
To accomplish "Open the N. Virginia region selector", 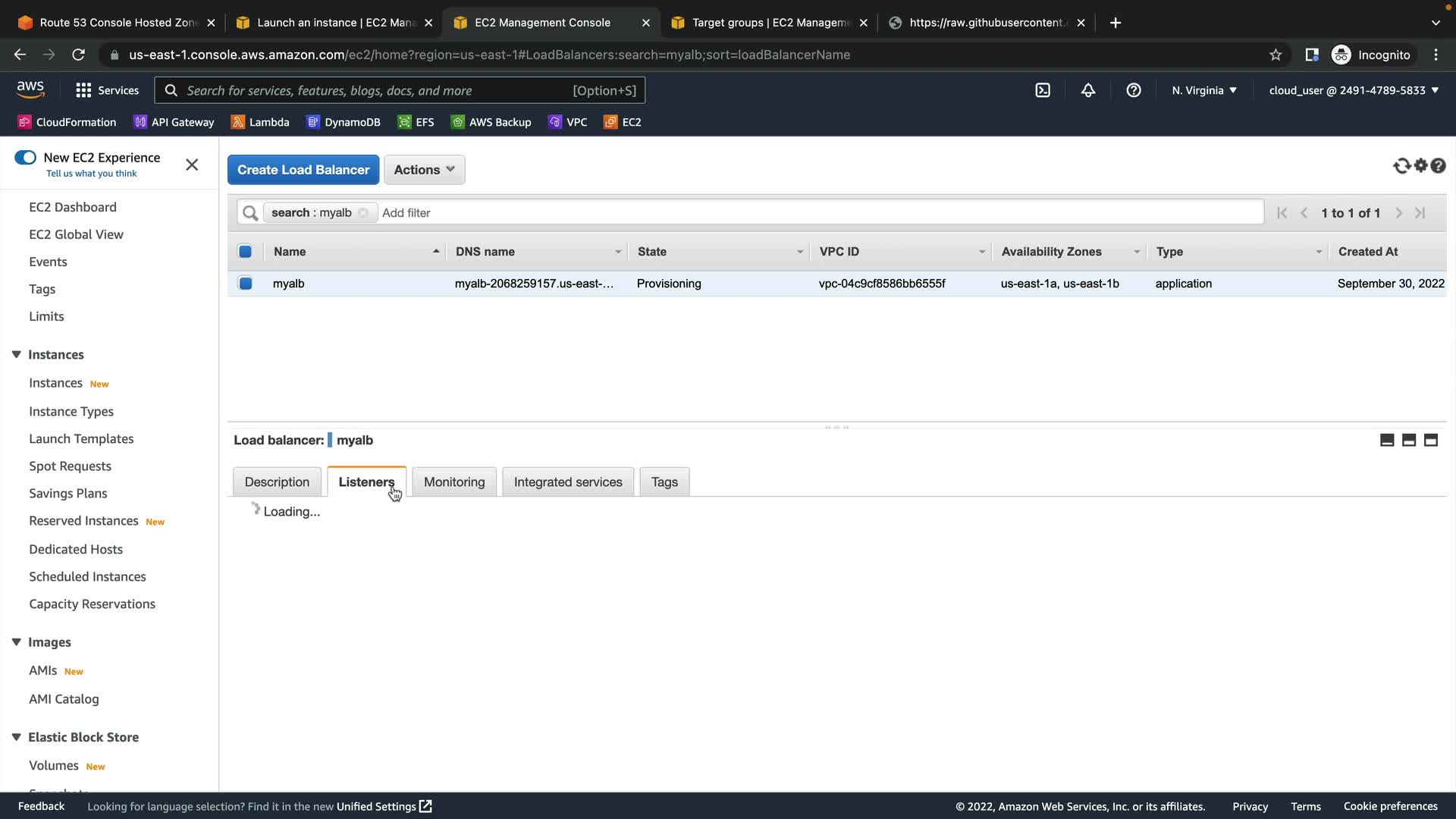I will click(x=1204, y=90).
